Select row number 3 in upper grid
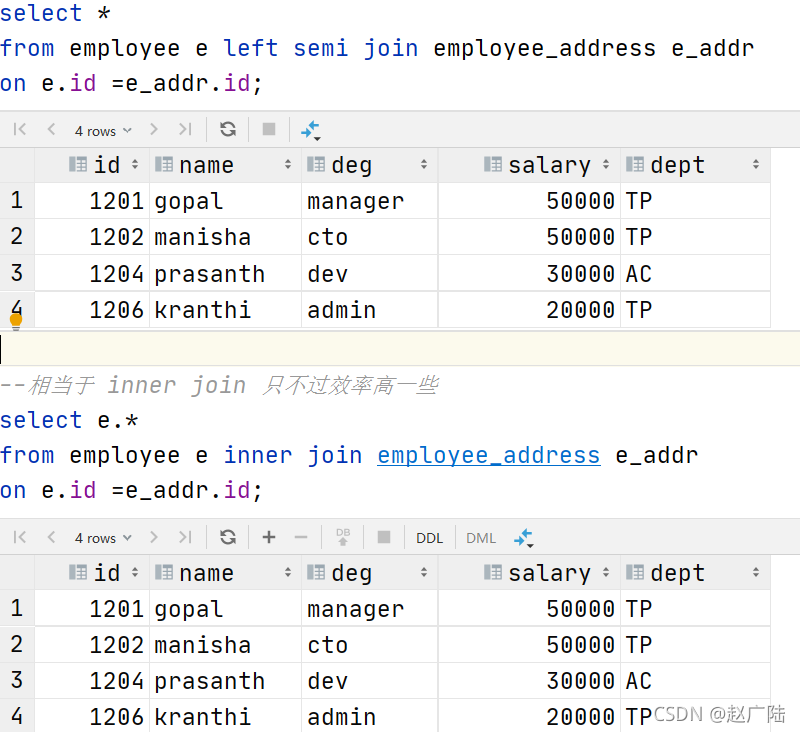Screen dimensions: 800x732 [x=17, y=273]
